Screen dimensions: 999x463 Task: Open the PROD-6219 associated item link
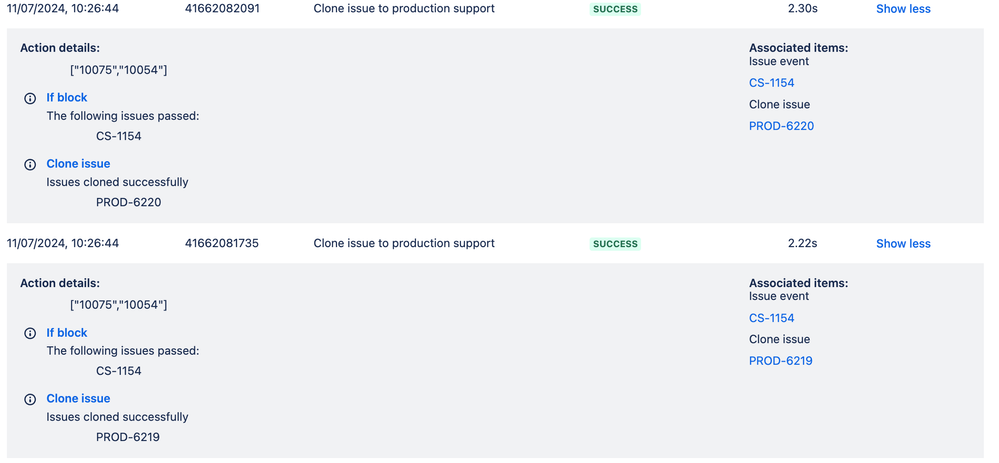point(780,361)
